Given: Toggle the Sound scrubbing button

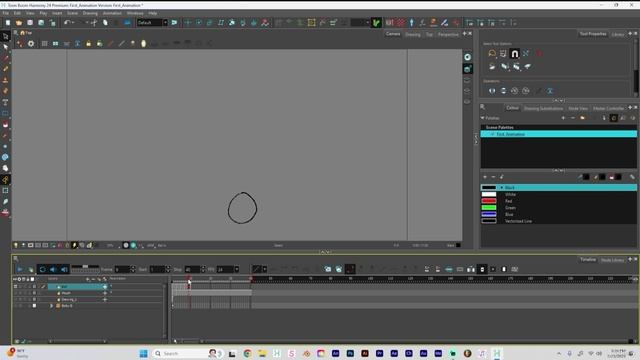Looking at the screenshot, I should point(64,269).
